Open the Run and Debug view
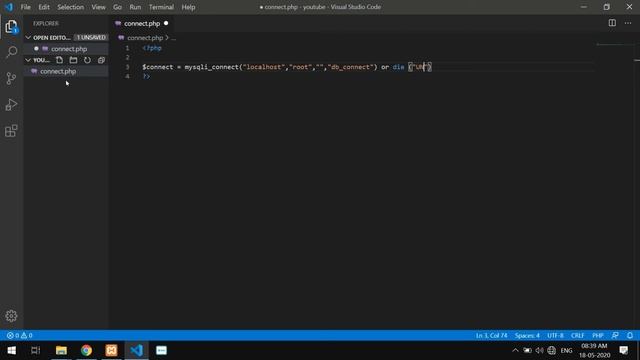The width and height of the screenshot is (640, 360). (11, 105)
